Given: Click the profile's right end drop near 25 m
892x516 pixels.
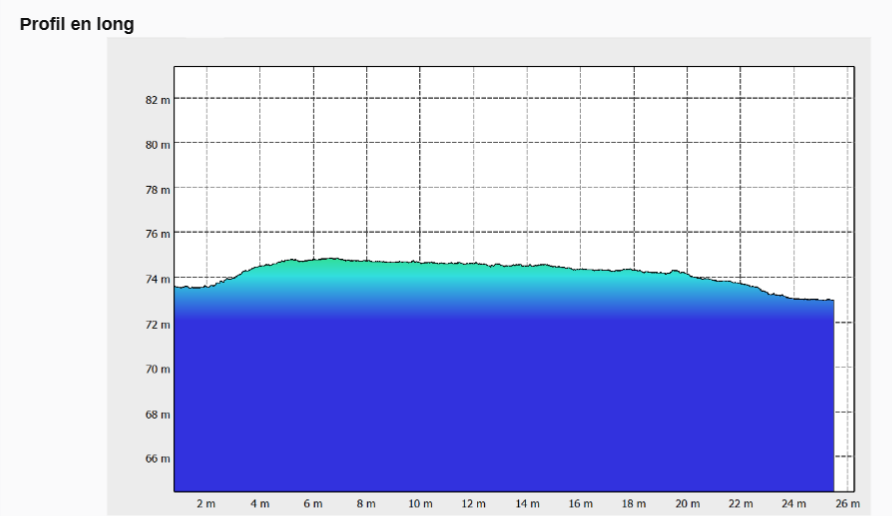Looking at the screenshot, I should pos(833,395).
